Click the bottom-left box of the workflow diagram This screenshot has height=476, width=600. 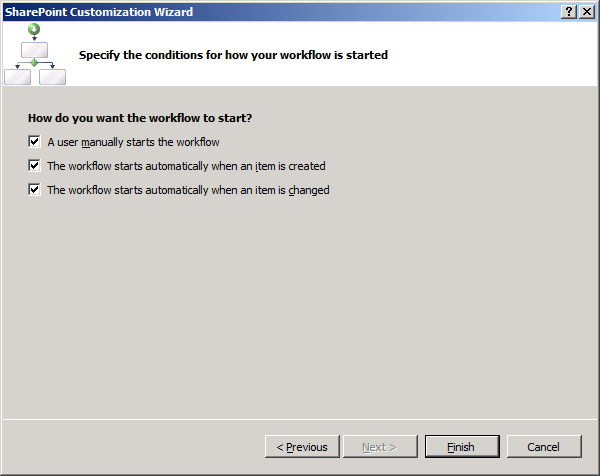tap(17, 77)
